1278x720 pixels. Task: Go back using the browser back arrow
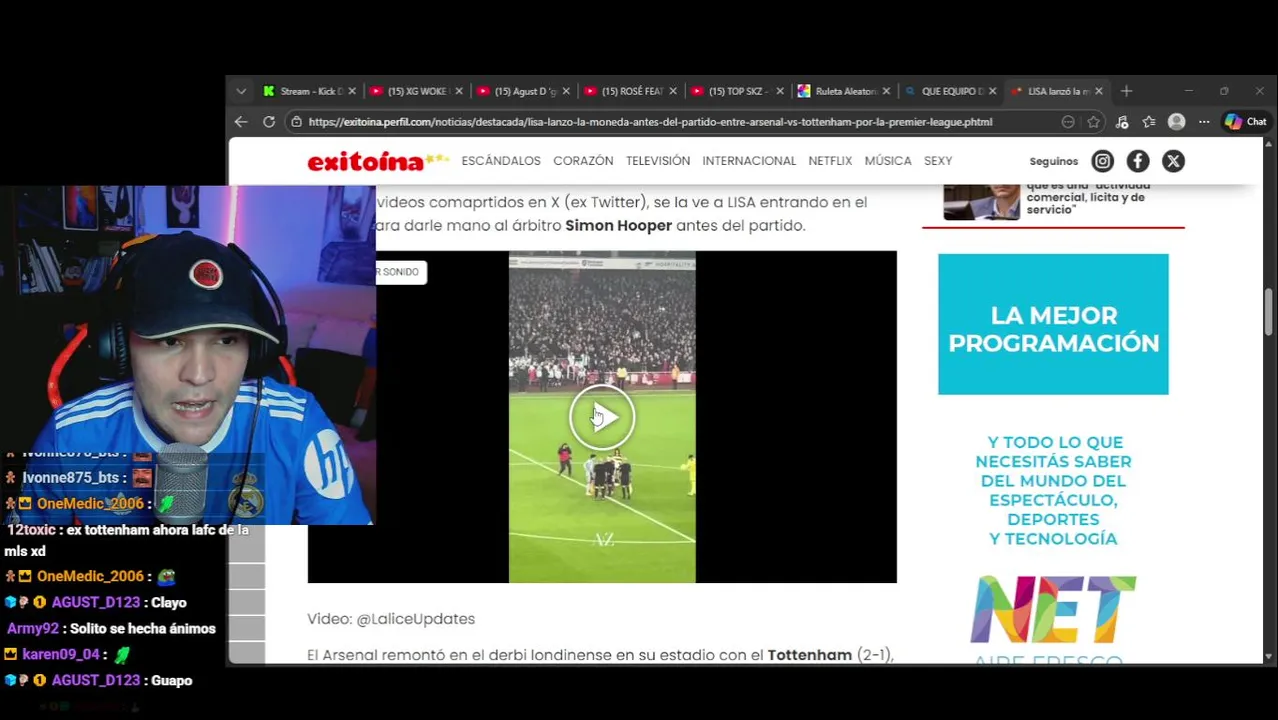(x=241, y=122)
